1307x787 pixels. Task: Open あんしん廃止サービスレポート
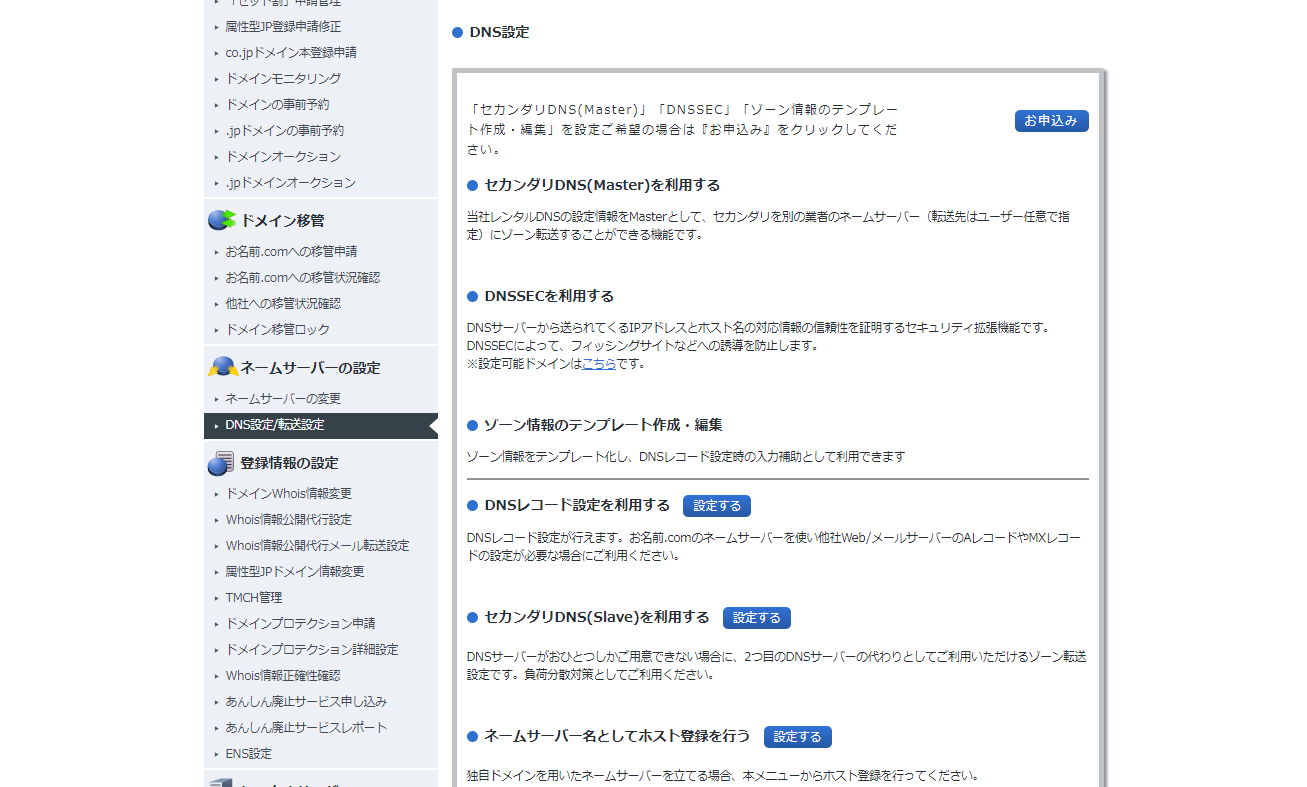coord(306,728)
